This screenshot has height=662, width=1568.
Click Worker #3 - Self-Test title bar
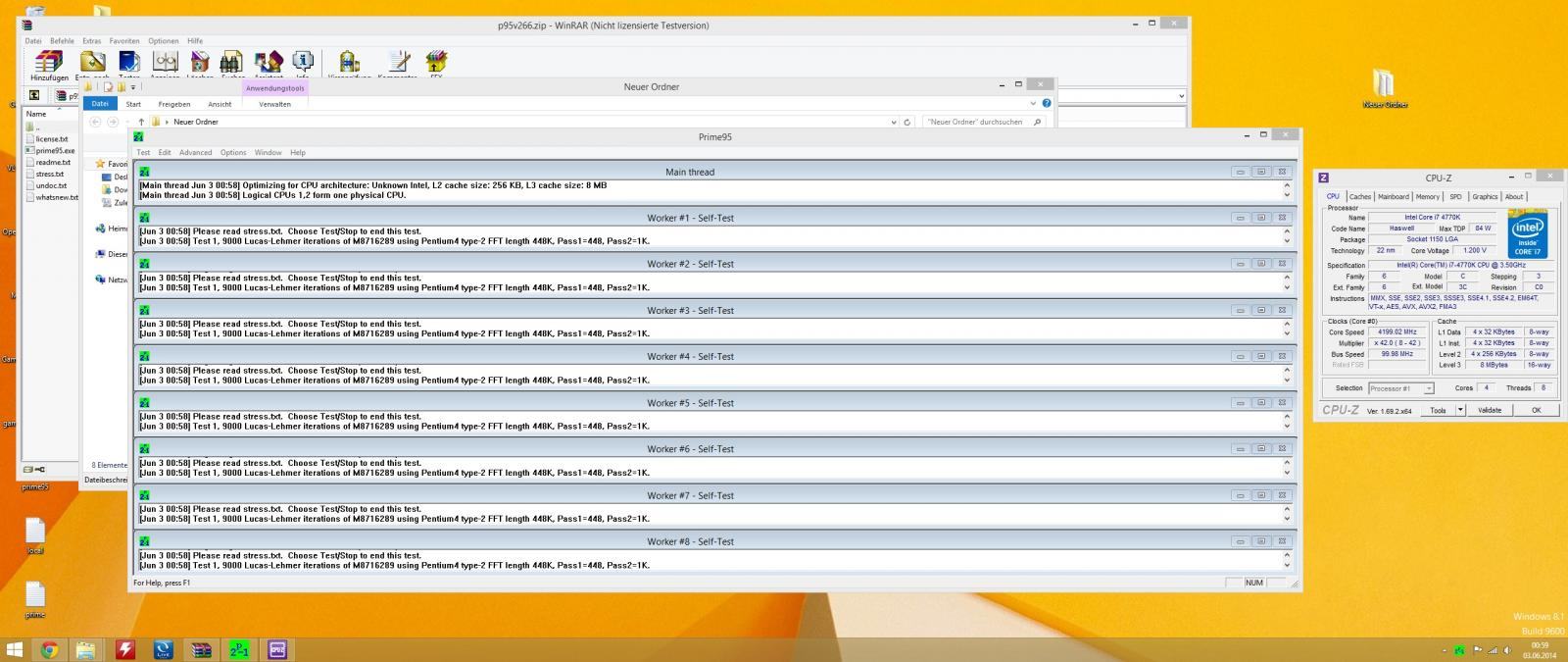click(x=690, y=310)
